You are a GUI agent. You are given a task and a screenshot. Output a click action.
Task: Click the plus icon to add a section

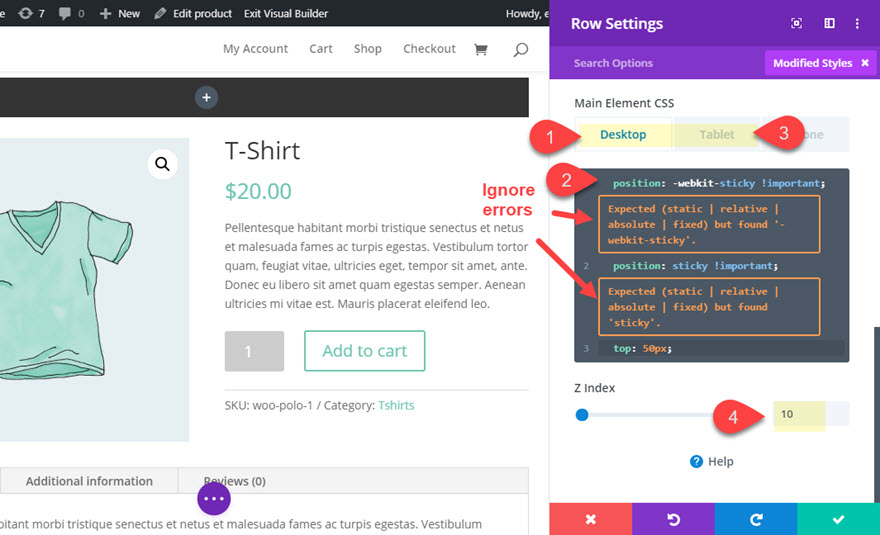pos(206,97)
